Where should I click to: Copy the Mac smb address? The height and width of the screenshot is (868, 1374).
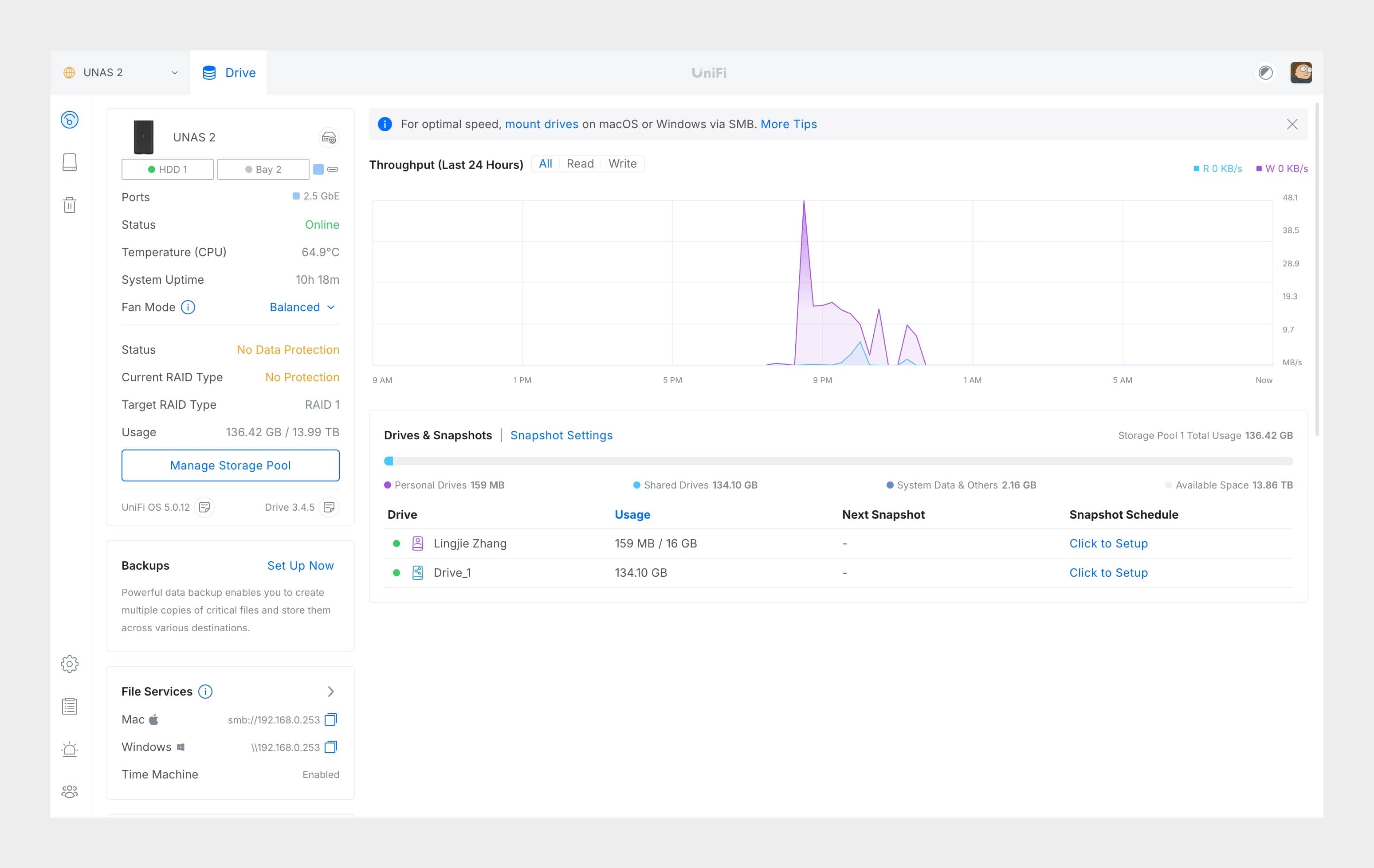click(x=331, y=720)
